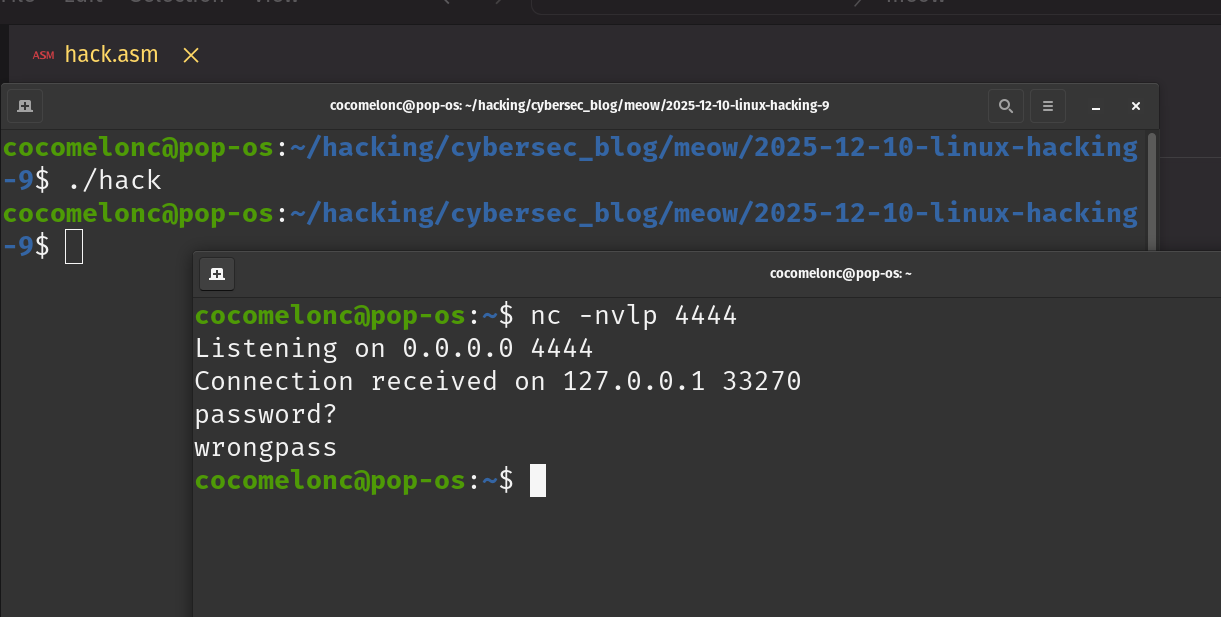Open the File menu
The height and width of the screenshot is (617, 1221).
click(x=17, y=3)
